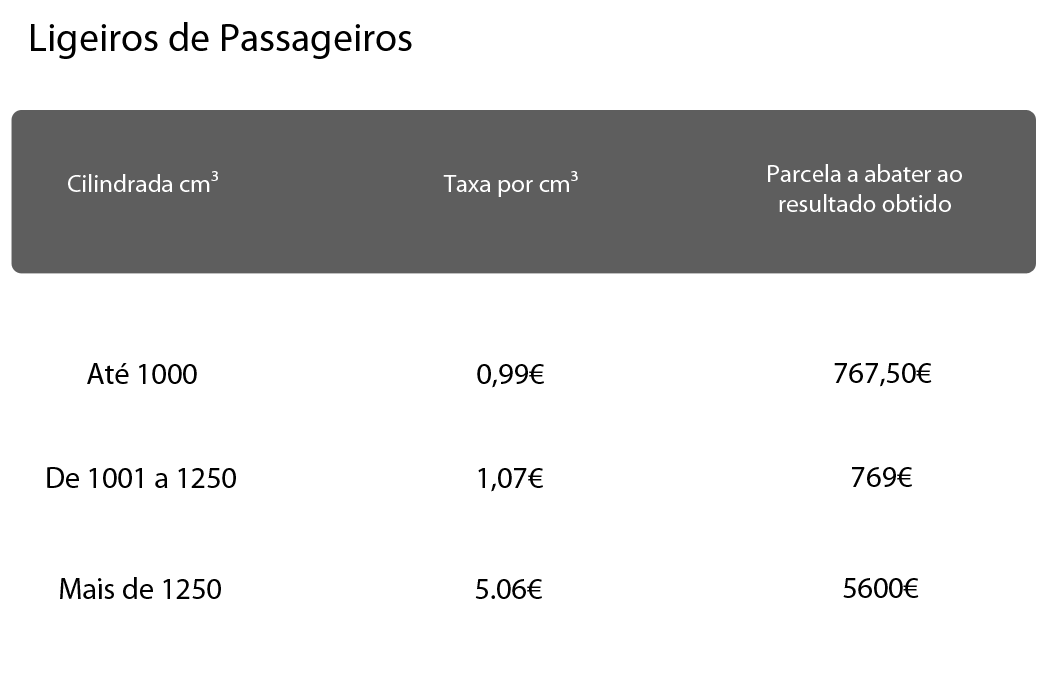Image resolution: width=1050 pixels, height=681 pixels.
Task: Click the Ligeiros de Passageiros heading
Action: pos(220,39)
